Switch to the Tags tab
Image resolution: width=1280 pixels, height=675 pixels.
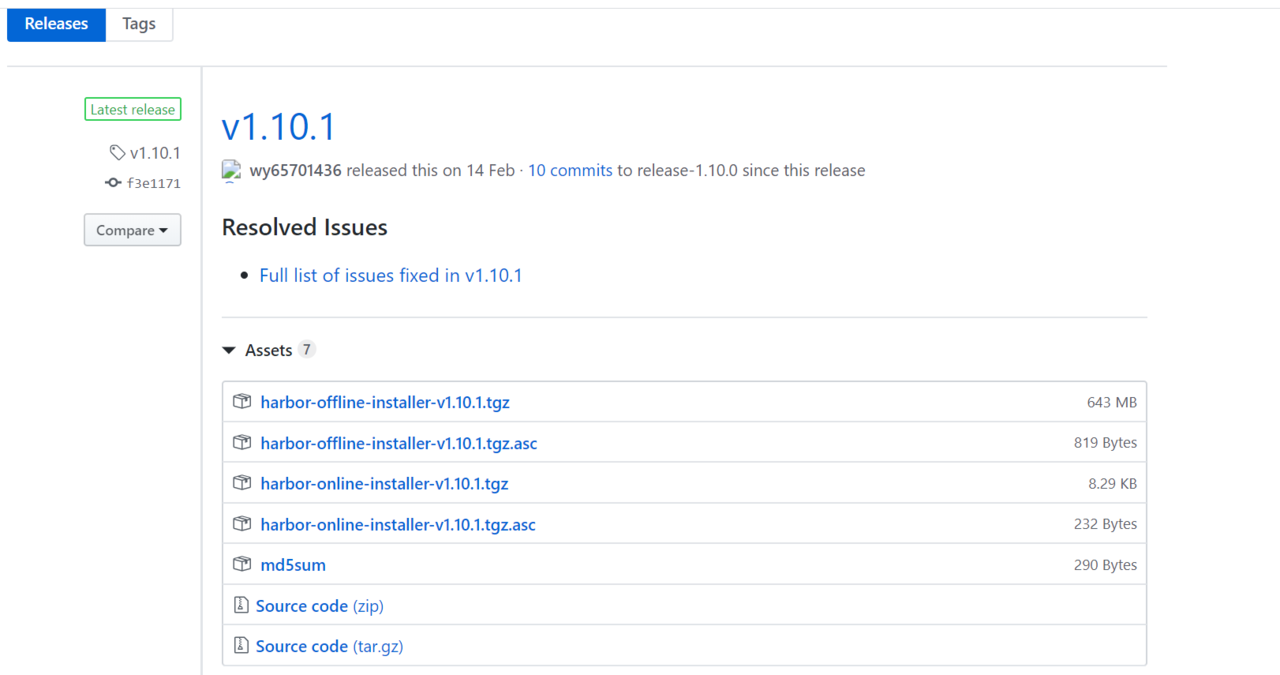[x=139, y=24]
